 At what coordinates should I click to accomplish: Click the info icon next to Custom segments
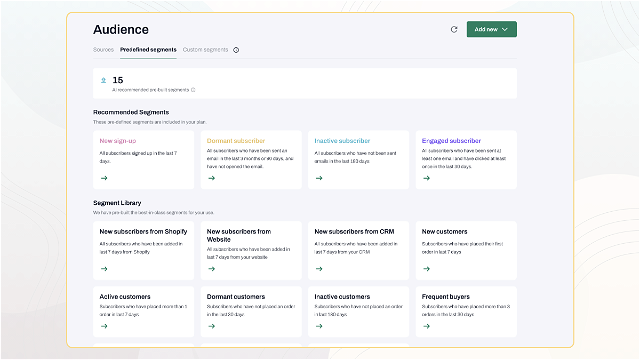coord(236,50)
